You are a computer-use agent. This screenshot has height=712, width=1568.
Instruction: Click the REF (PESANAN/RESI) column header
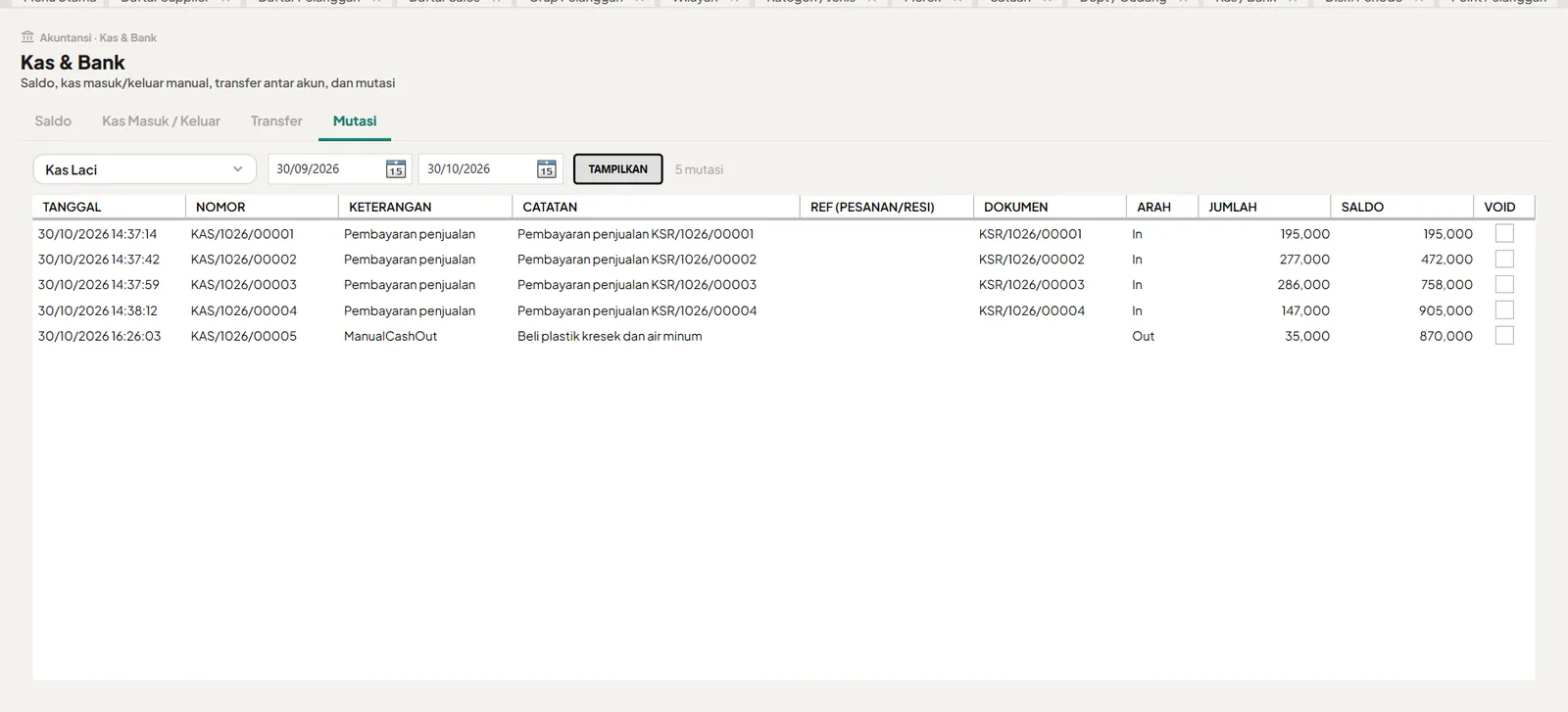click(887, 207)
